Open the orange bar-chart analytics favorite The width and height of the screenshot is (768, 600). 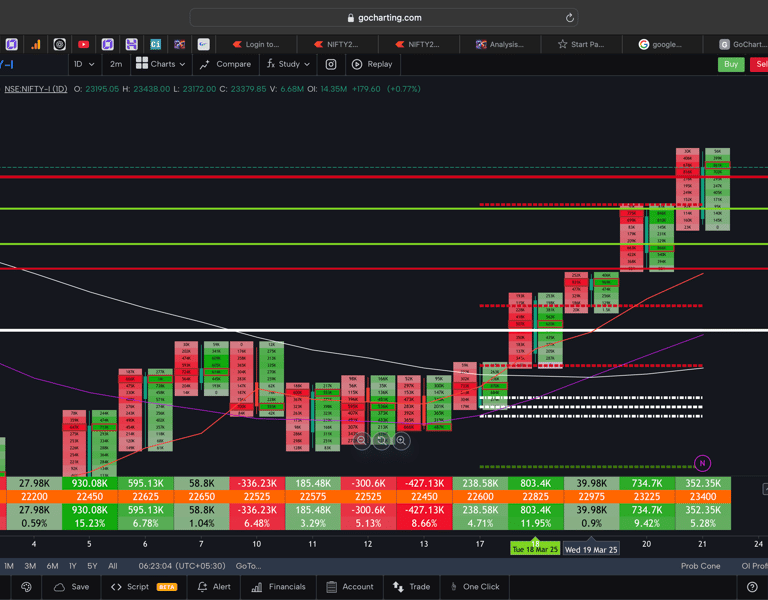[x=36, y=45]
